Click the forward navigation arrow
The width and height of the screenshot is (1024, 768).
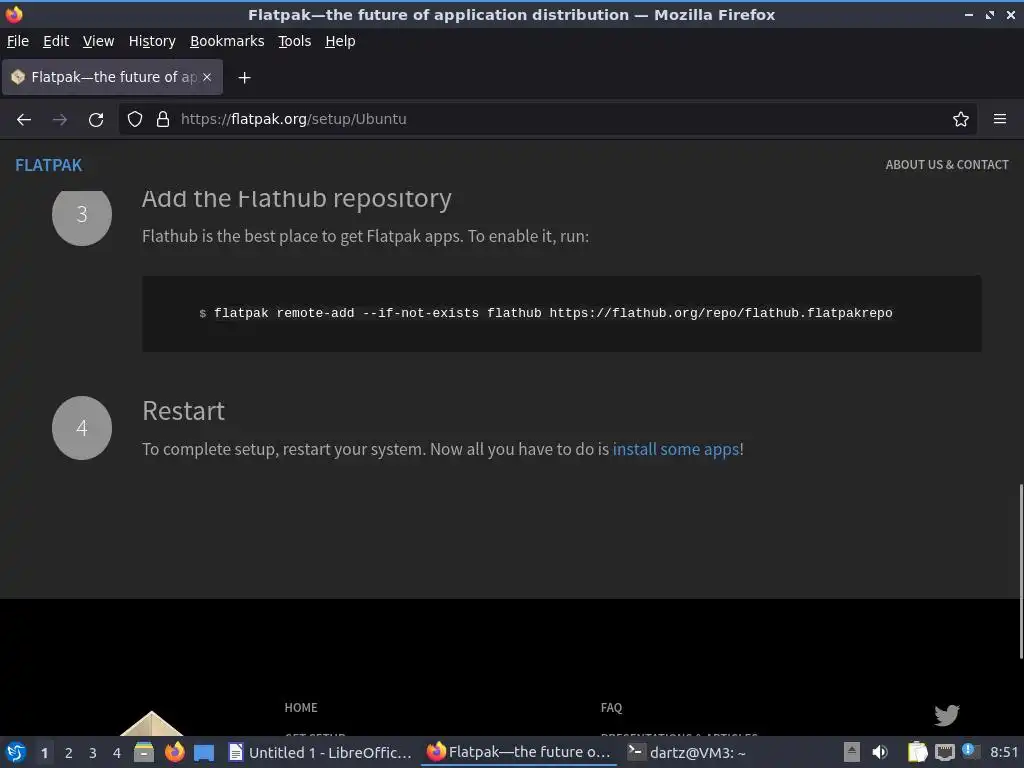click(x=59, y=120)
